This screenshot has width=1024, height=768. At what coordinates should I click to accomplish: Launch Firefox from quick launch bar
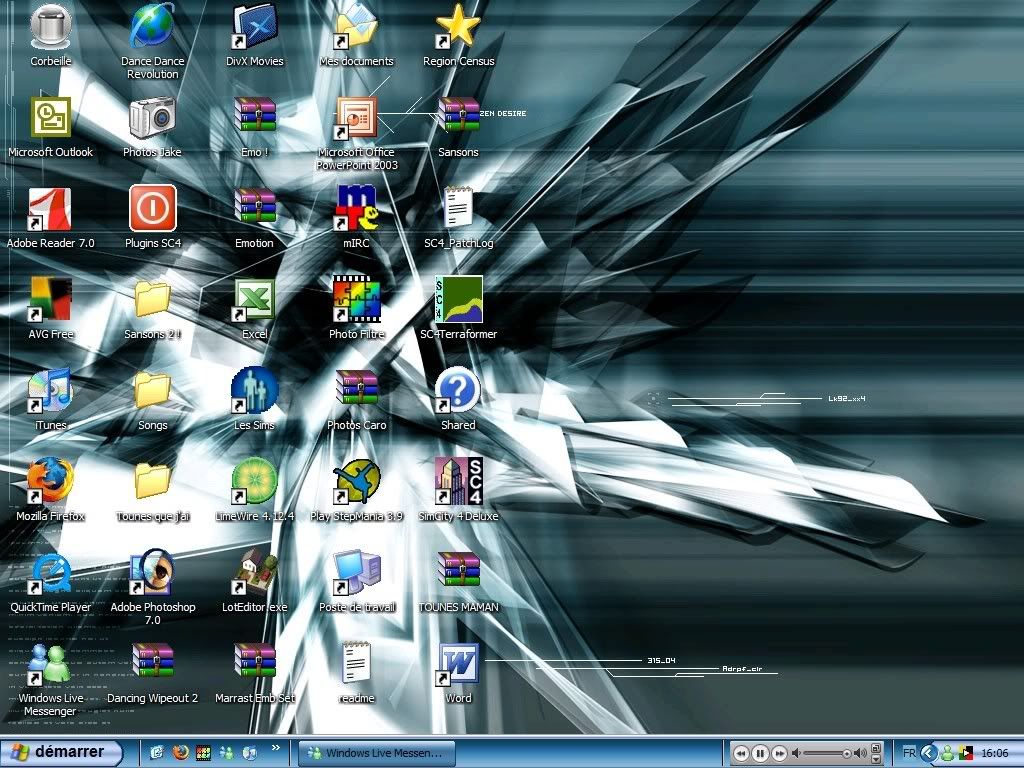tap(180, 753)
